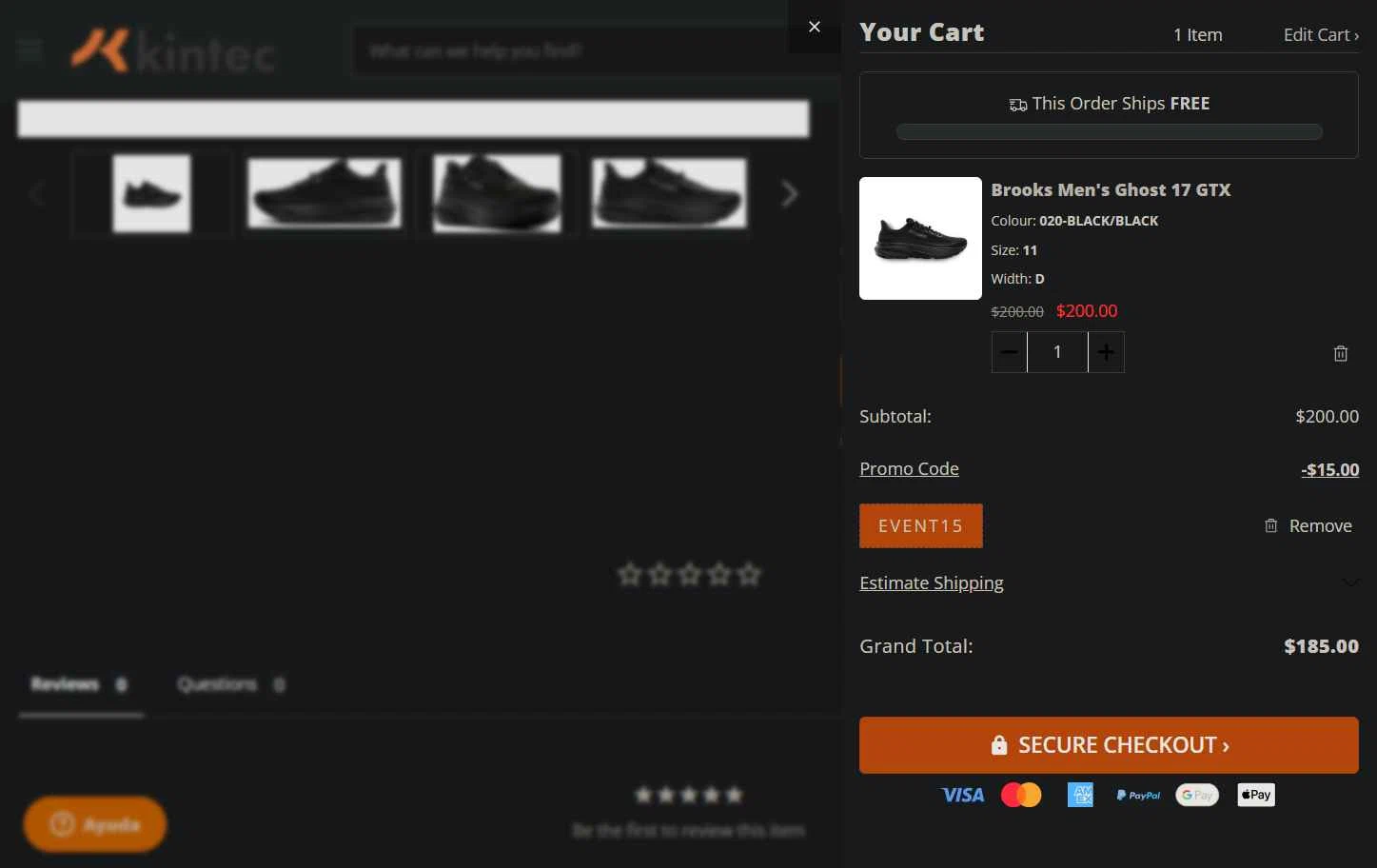Viewport: 1377px width, 868px height.
Task: Click the free shipping progress bar
Action: tap(1109, 131)
